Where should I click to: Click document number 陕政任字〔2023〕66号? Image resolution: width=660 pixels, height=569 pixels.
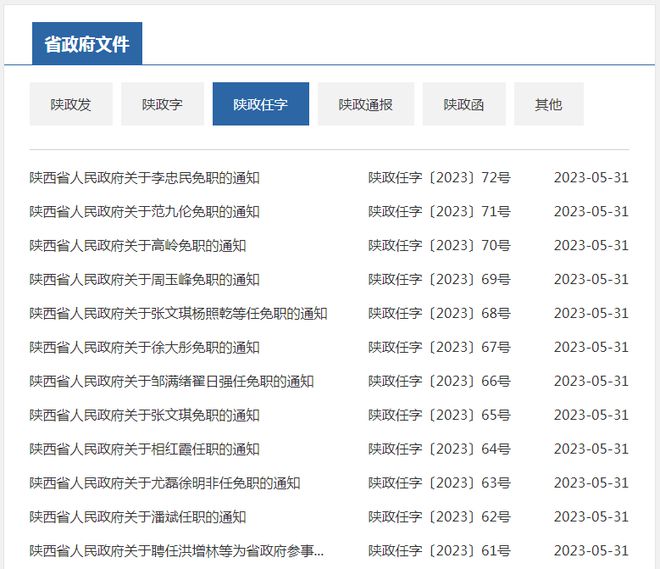pos(439,381)
